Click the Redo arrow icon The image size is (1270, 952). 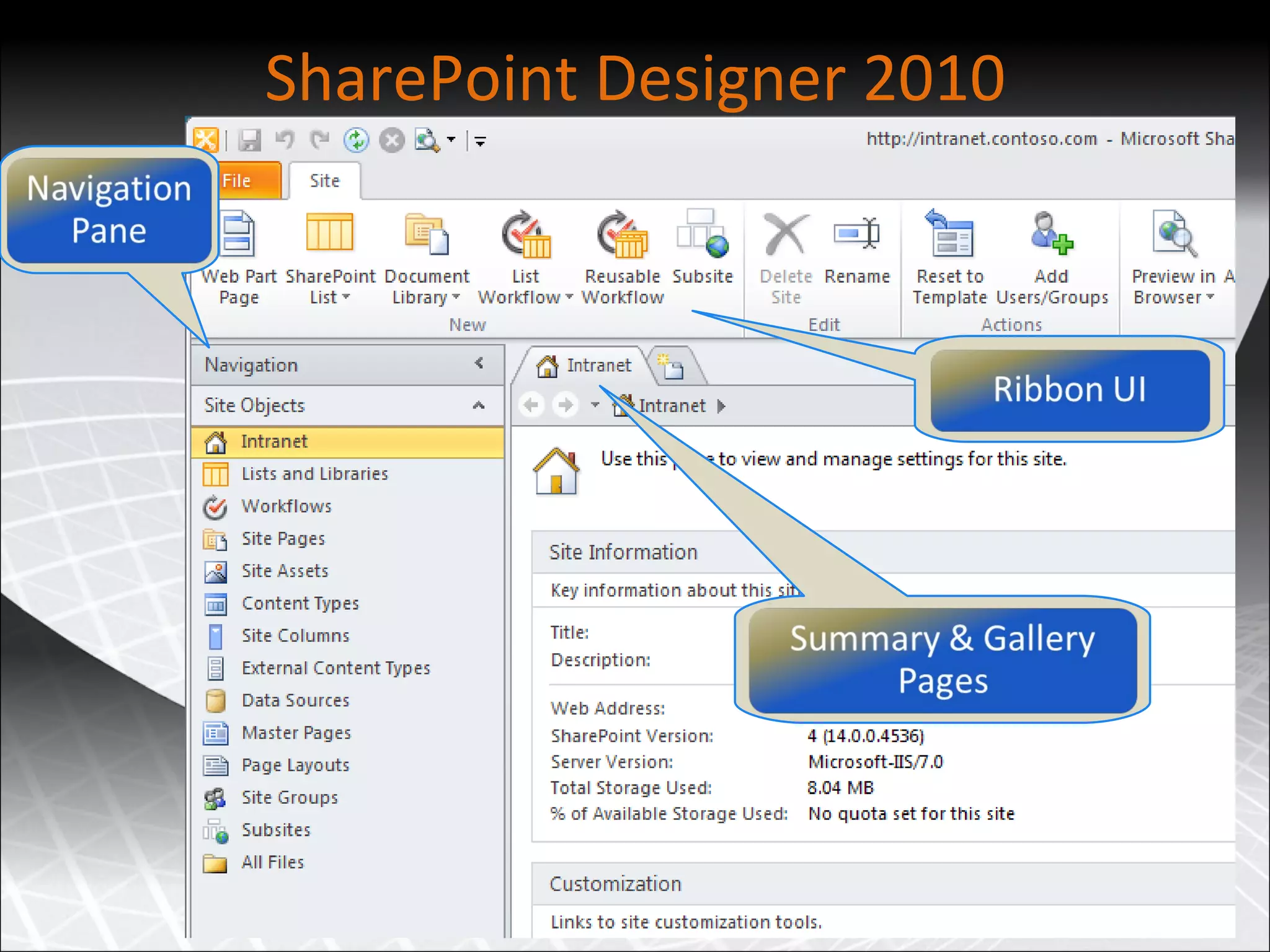click(319, 139)
